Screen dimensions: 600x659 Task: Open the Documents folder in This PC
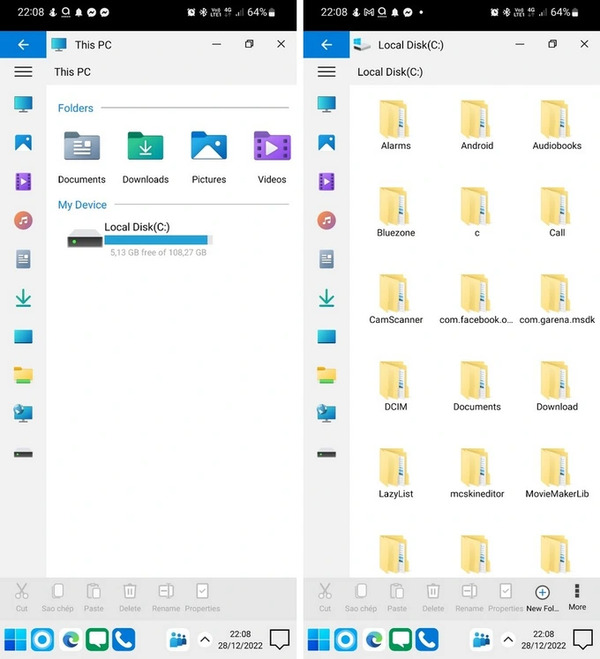82,157
